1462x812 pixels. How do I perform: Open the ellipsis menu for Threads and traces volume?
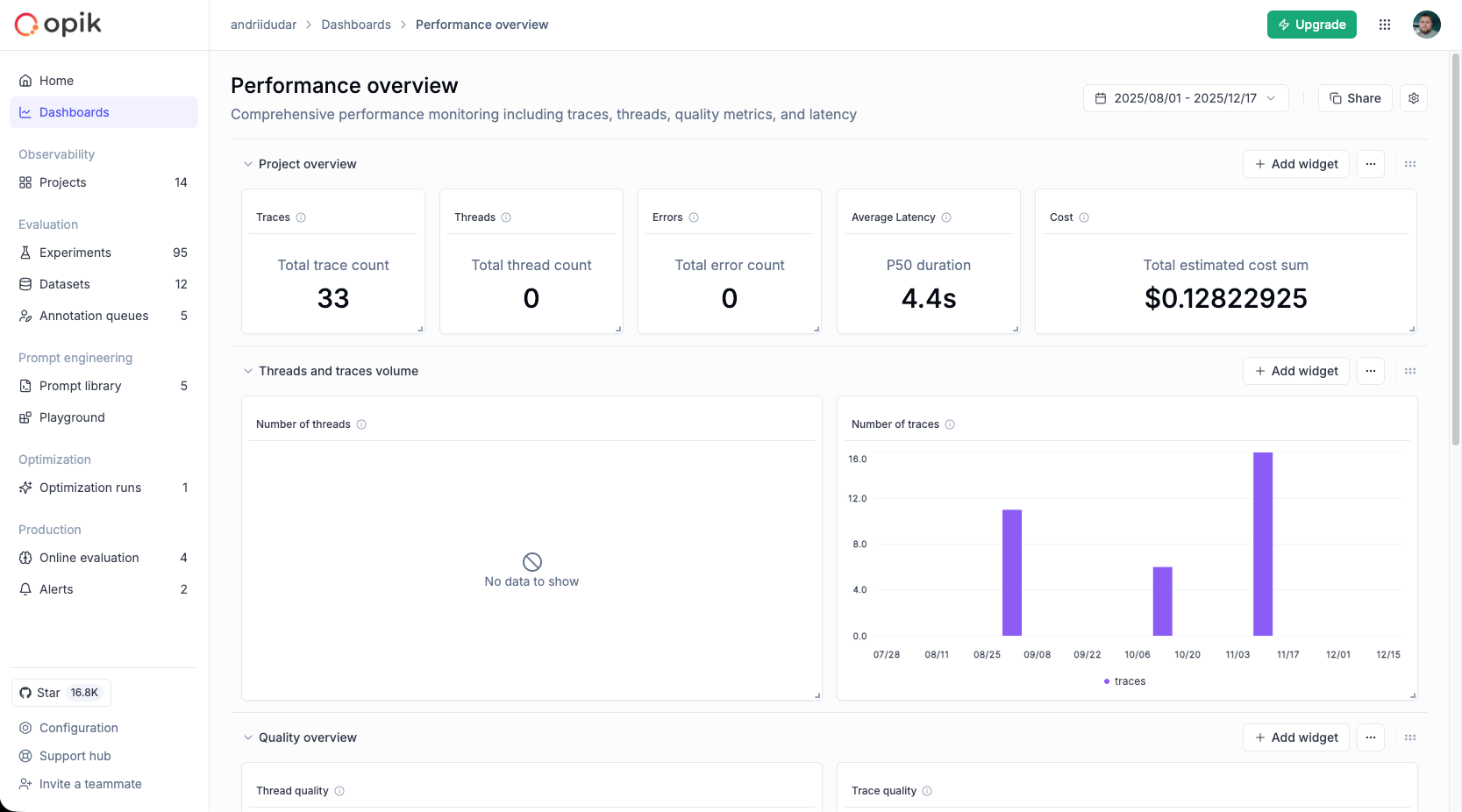[x=1371, y=371]
